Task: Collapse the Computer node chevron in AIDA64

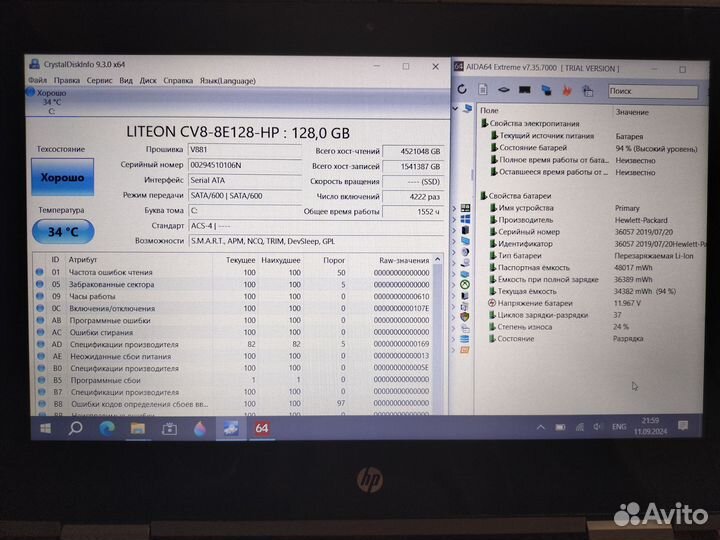Action: tap(455, 108)
